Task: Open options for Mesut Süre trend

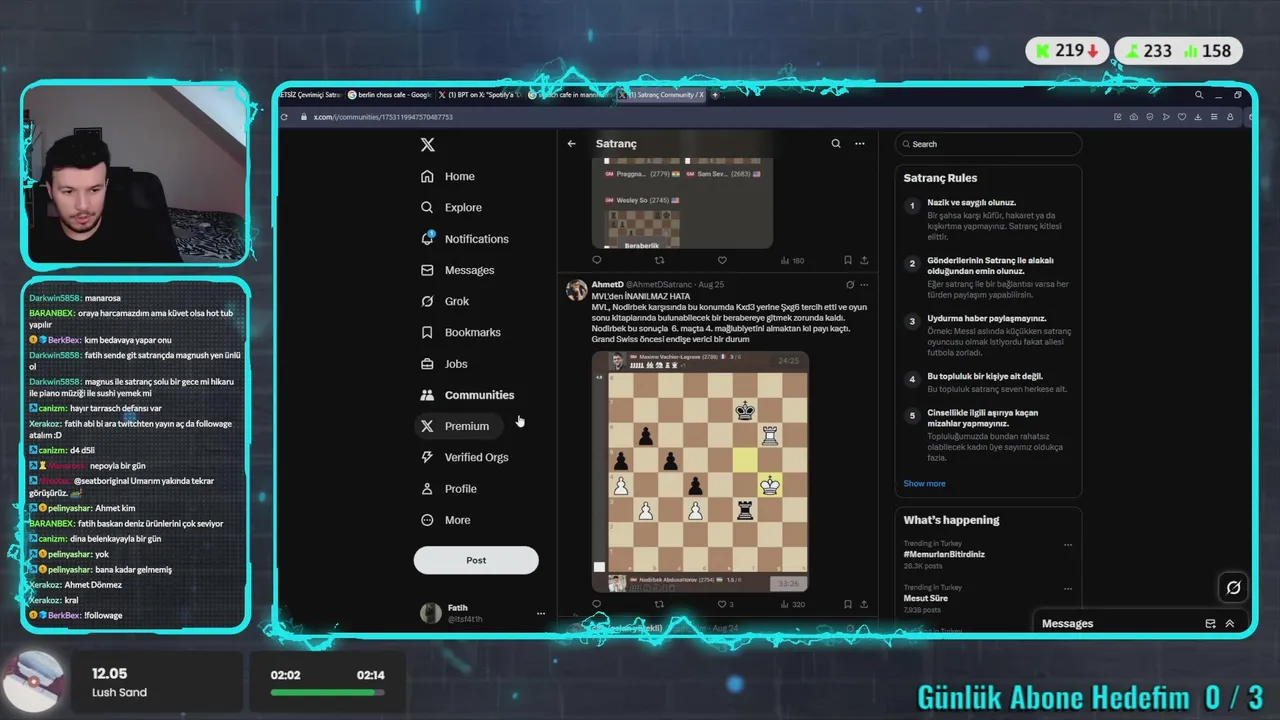Action: [x=1068, y=589]
